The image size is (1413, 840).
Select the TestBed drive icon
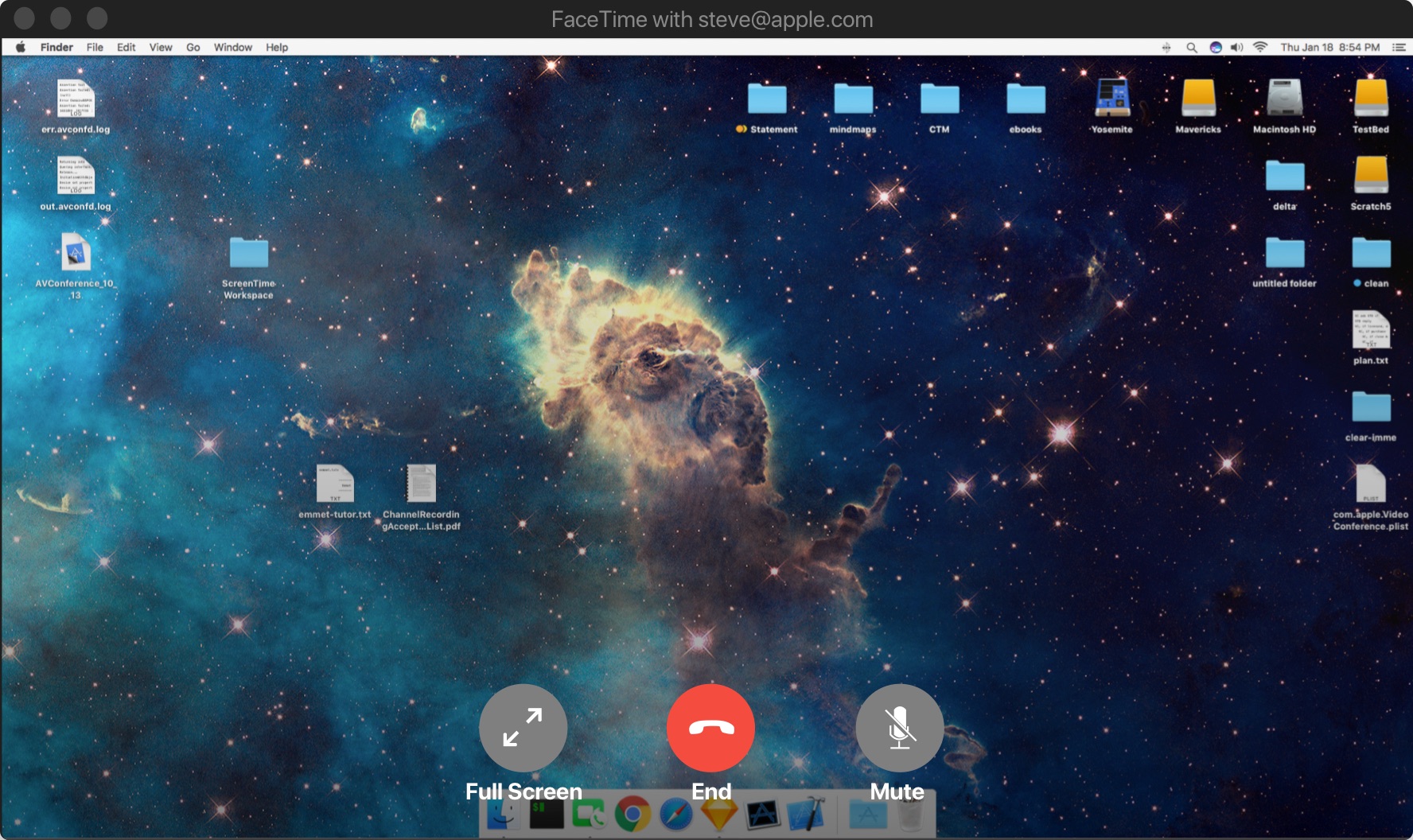tap(1371, 107)
